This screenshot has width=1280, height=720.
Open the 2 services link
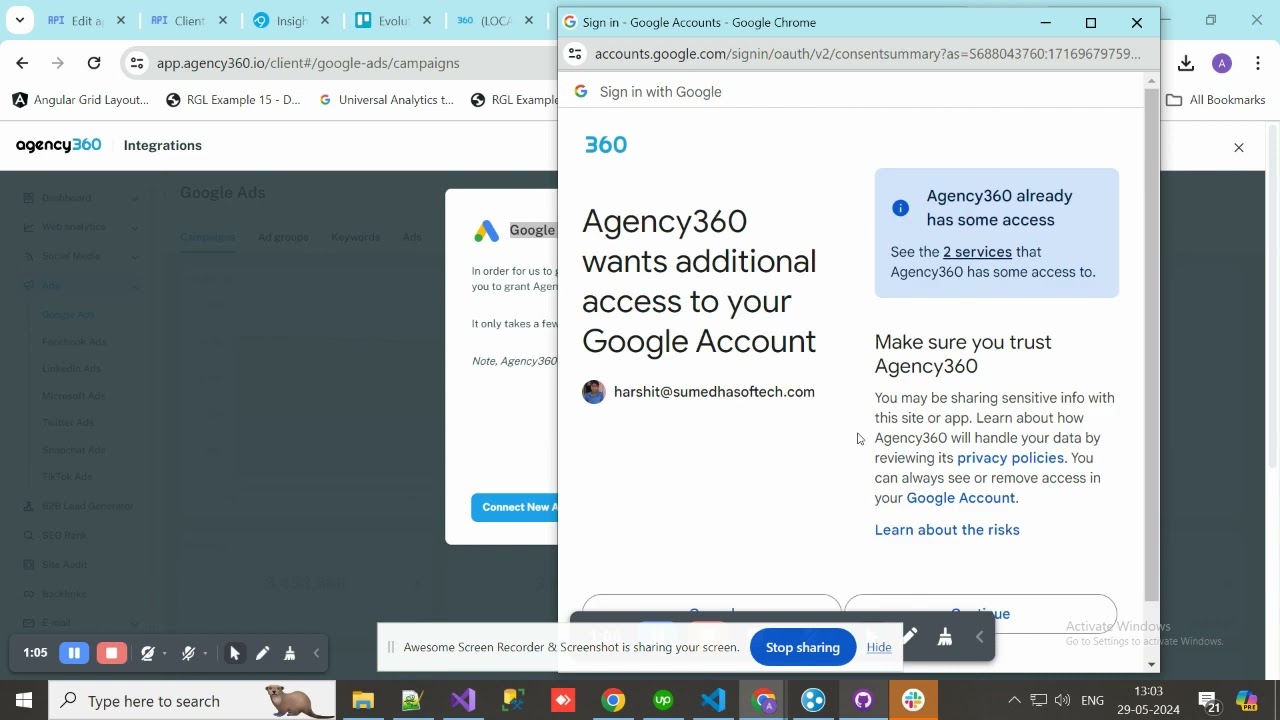977,252
